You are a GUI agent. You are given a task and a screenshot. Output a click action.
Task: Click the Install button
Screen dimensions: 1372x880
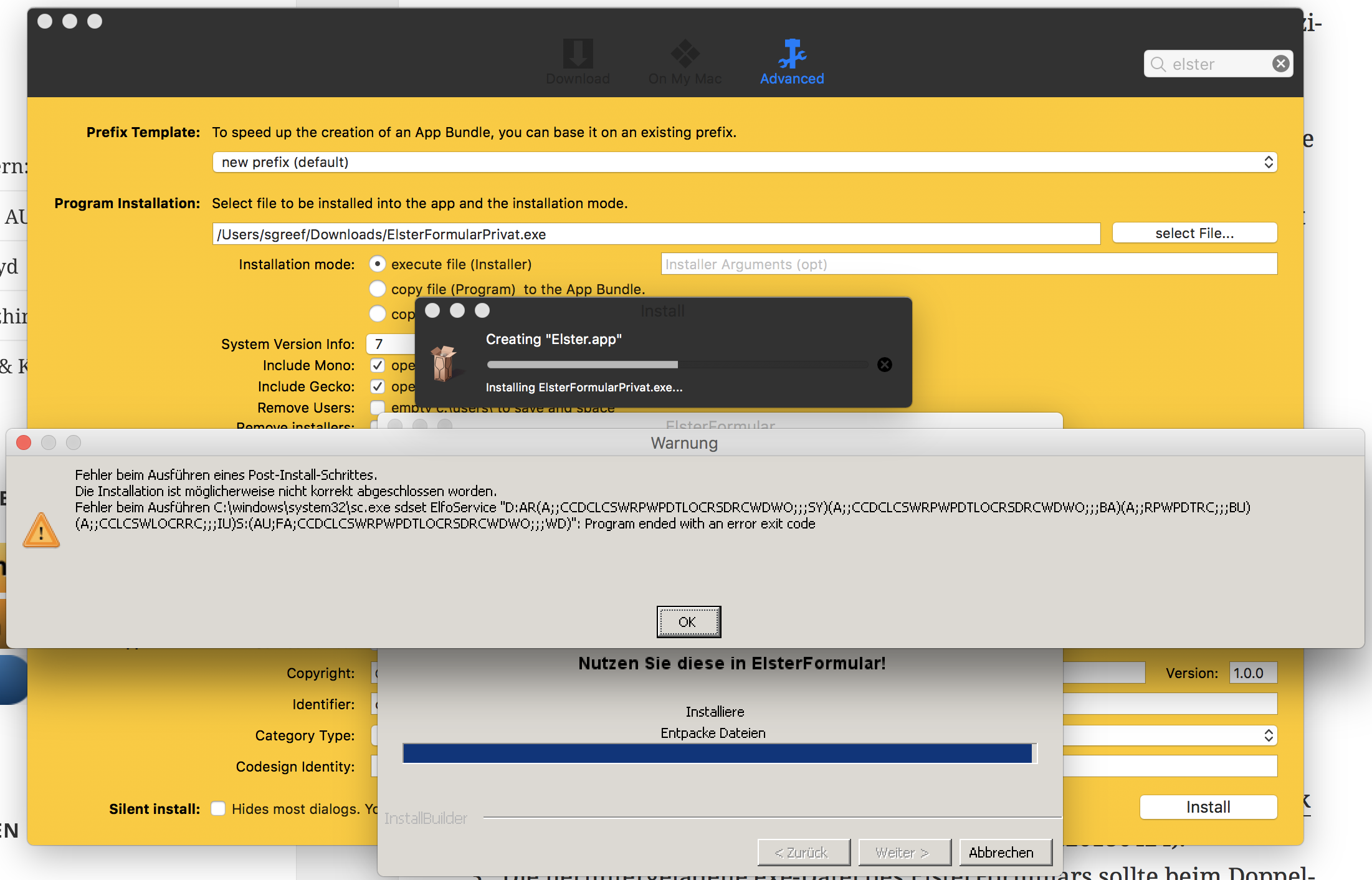(1208, 807)
